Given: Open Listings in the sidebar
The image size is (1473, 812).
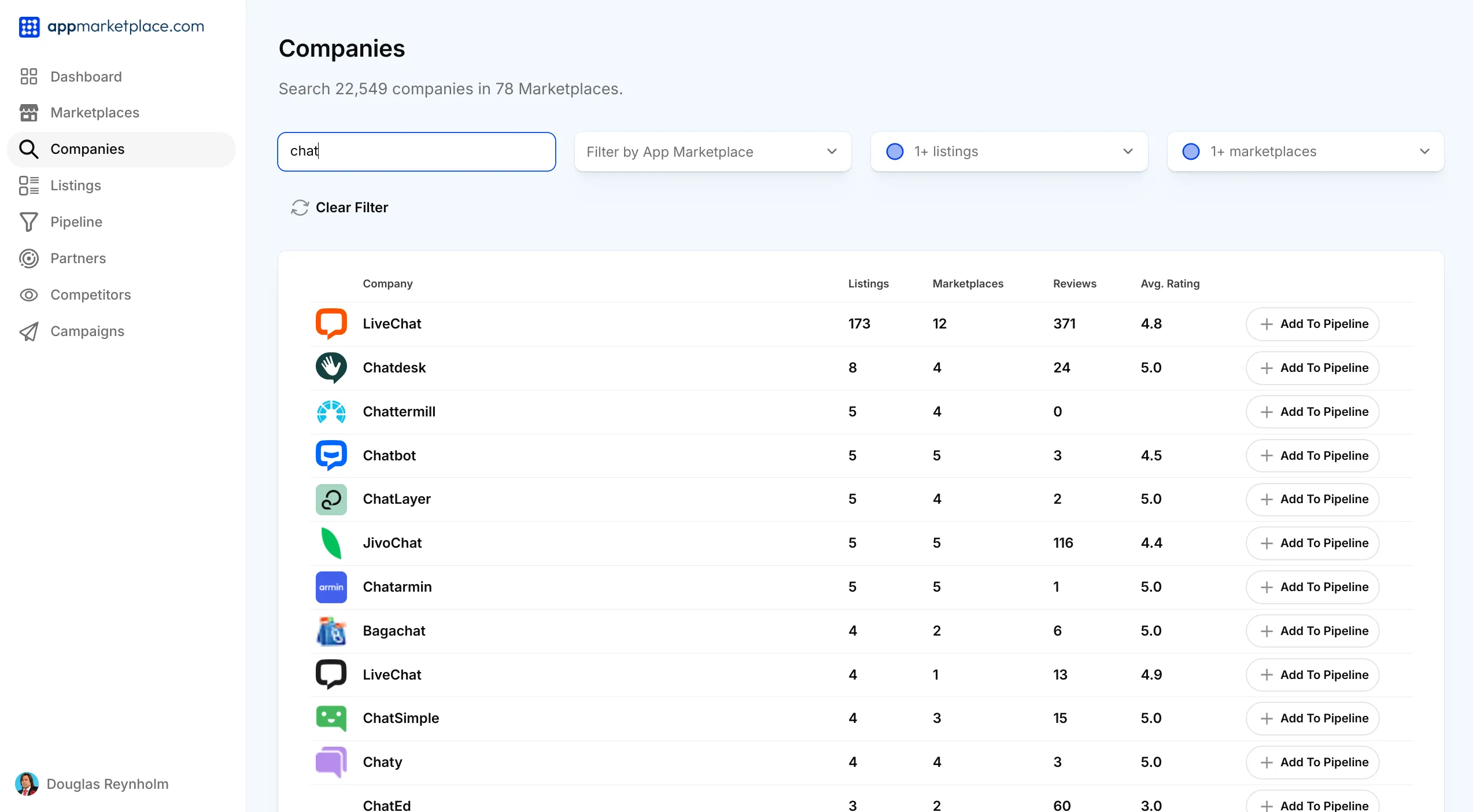Looking at the screenshot, I should 121,186.
